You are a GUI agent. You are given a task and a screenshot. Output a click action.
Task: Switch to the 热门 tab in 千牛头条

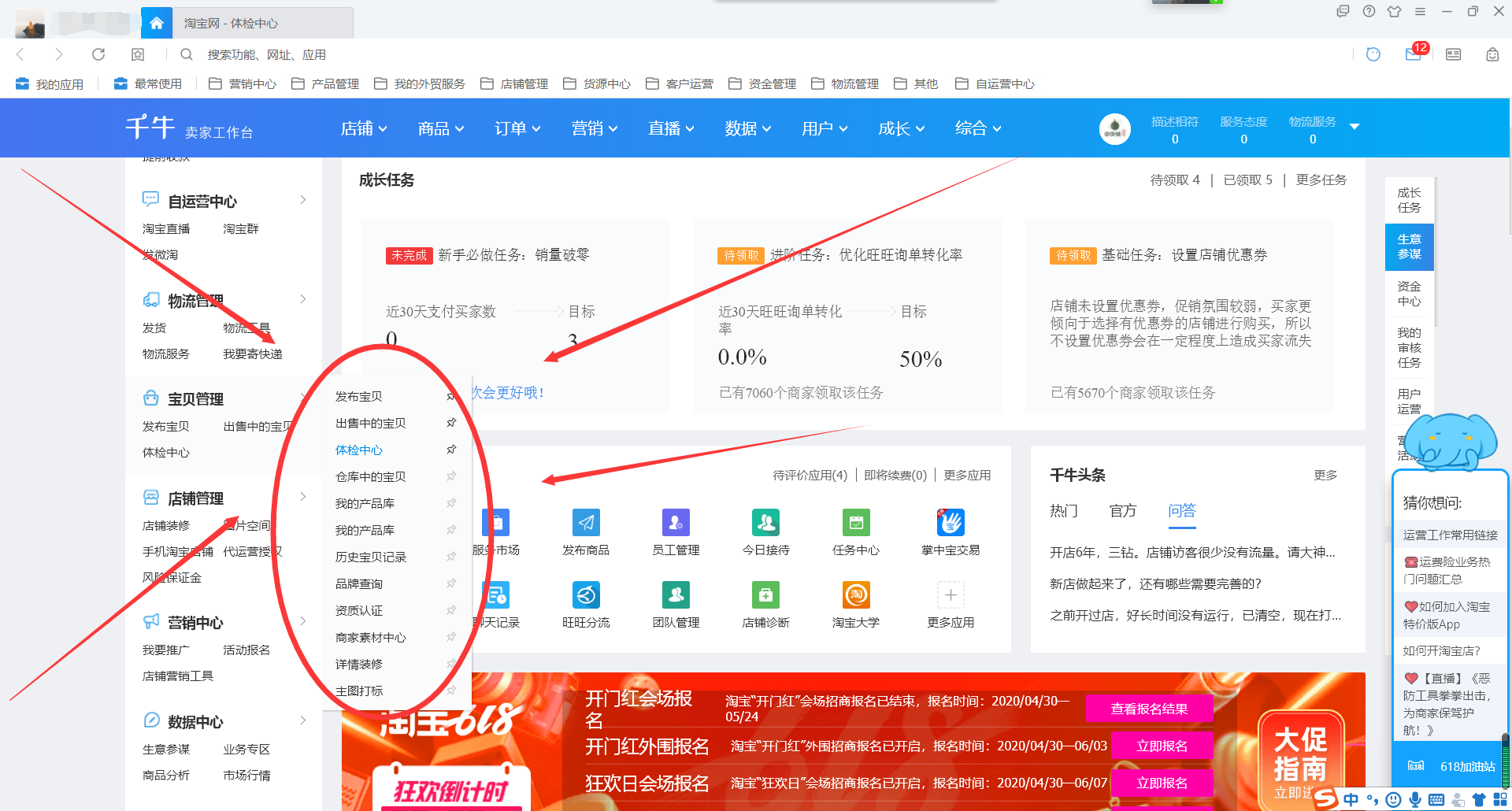coord(1063,511)
